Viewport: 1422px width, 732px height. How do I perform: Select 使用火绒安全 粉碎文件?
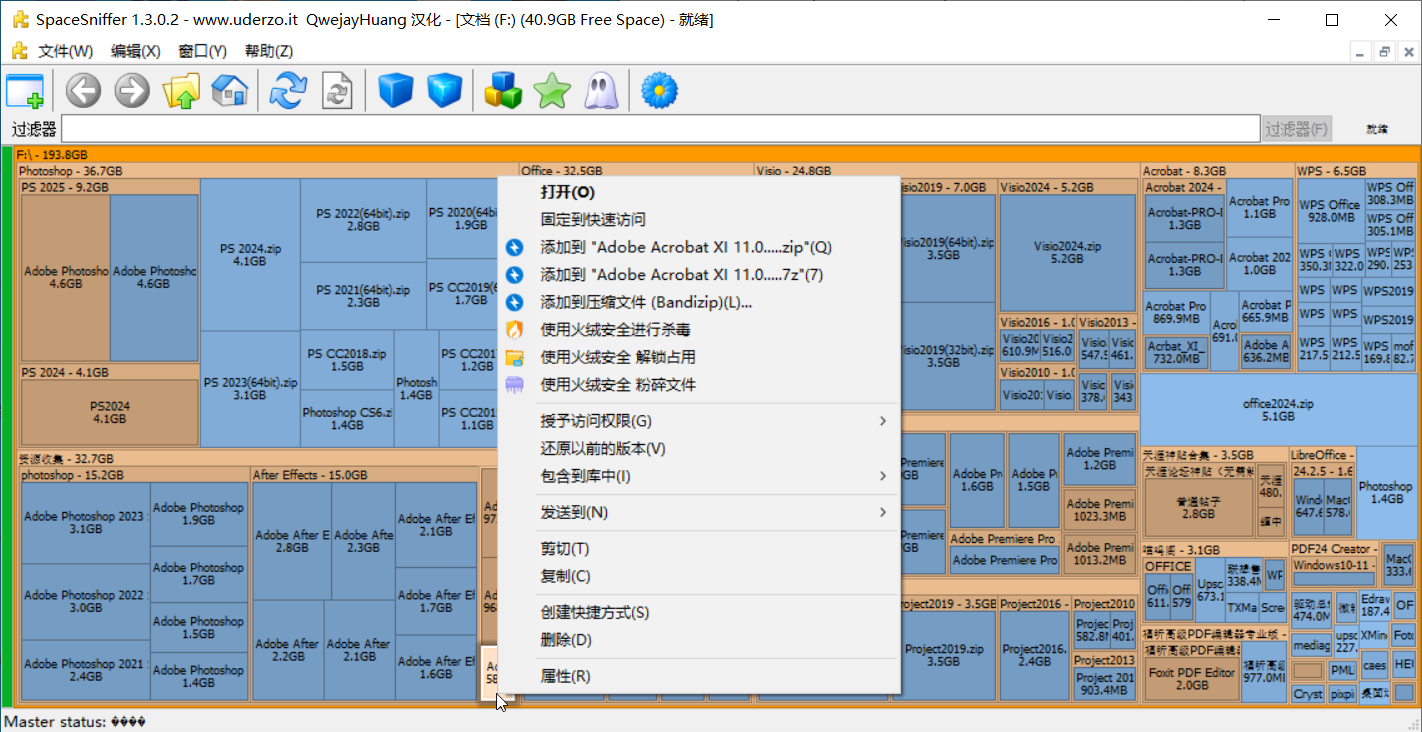[x=699, y=385]
